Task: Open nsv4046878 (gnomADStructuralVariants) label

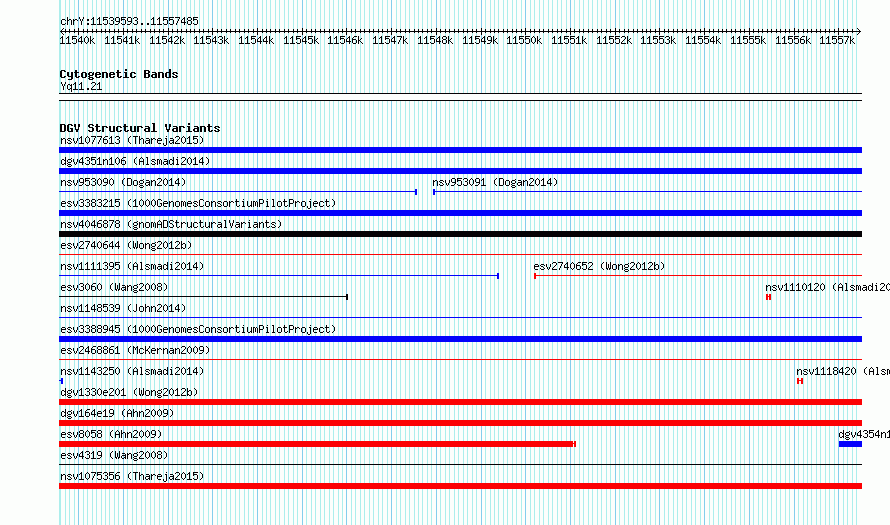Action: [x=171, y=224]
